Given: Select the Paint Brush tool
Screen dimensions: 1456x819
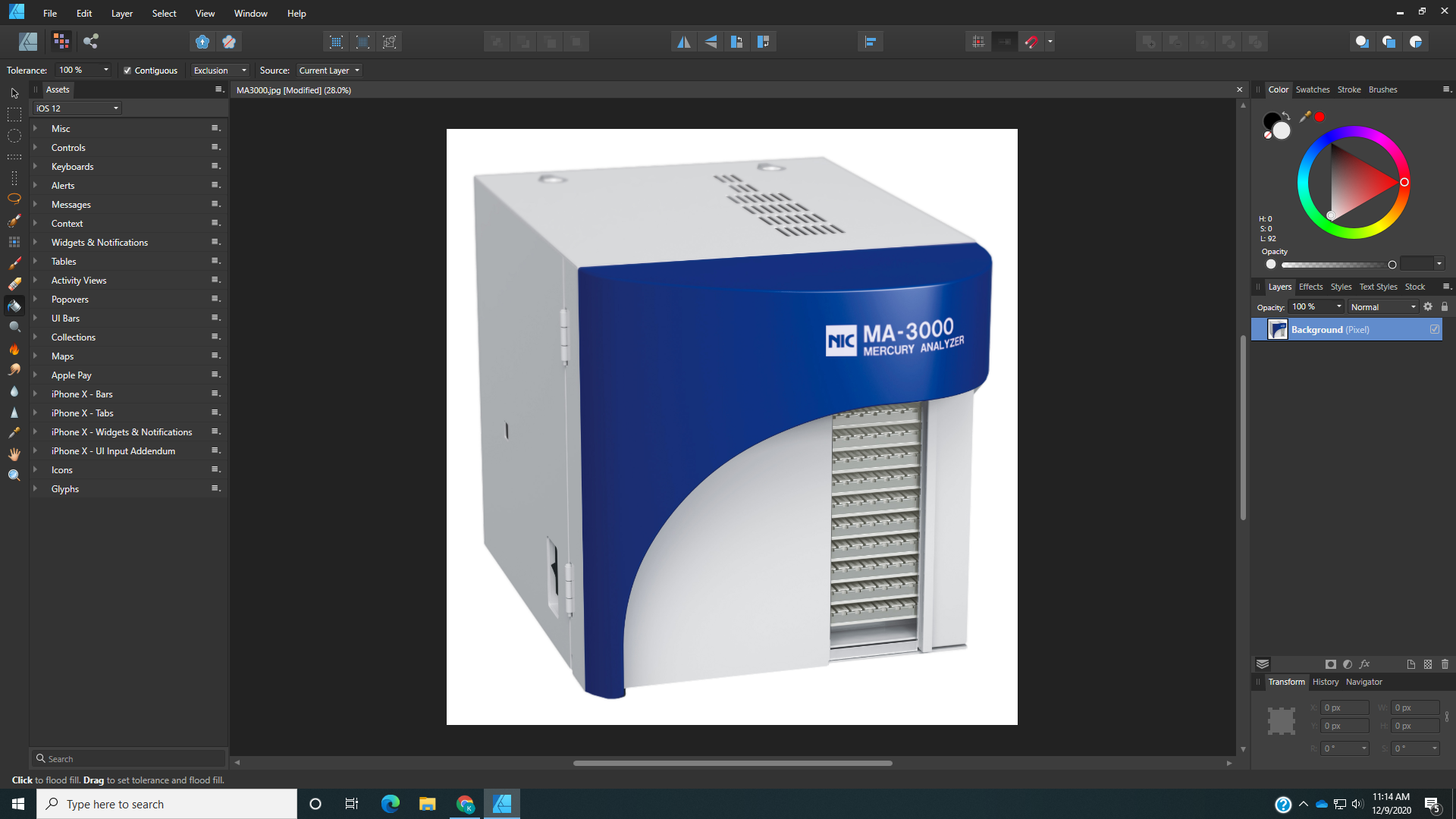Looking at the screenshot, I should point(14,263).
